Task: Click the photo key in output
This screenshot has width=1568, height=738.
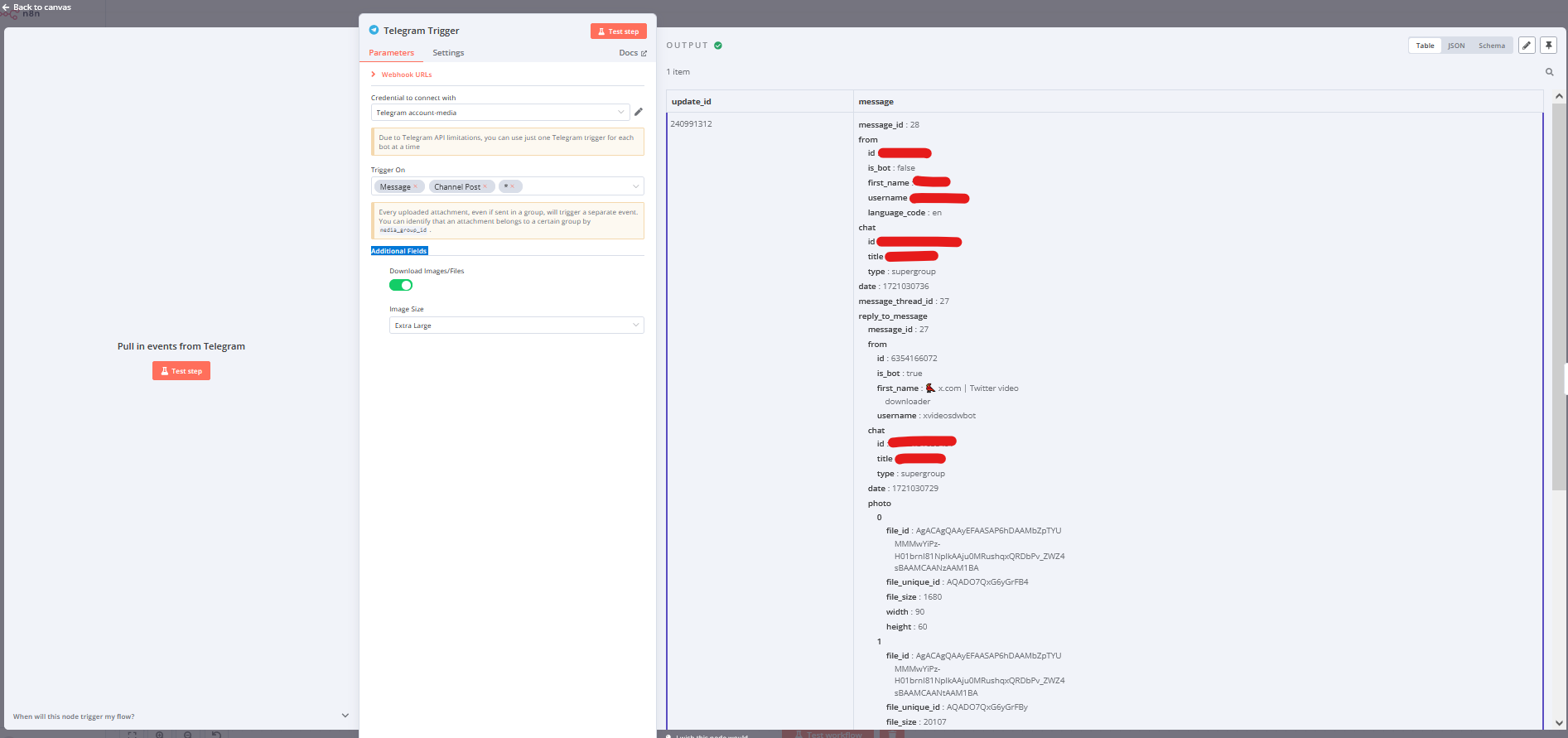Action: point(880,504)
